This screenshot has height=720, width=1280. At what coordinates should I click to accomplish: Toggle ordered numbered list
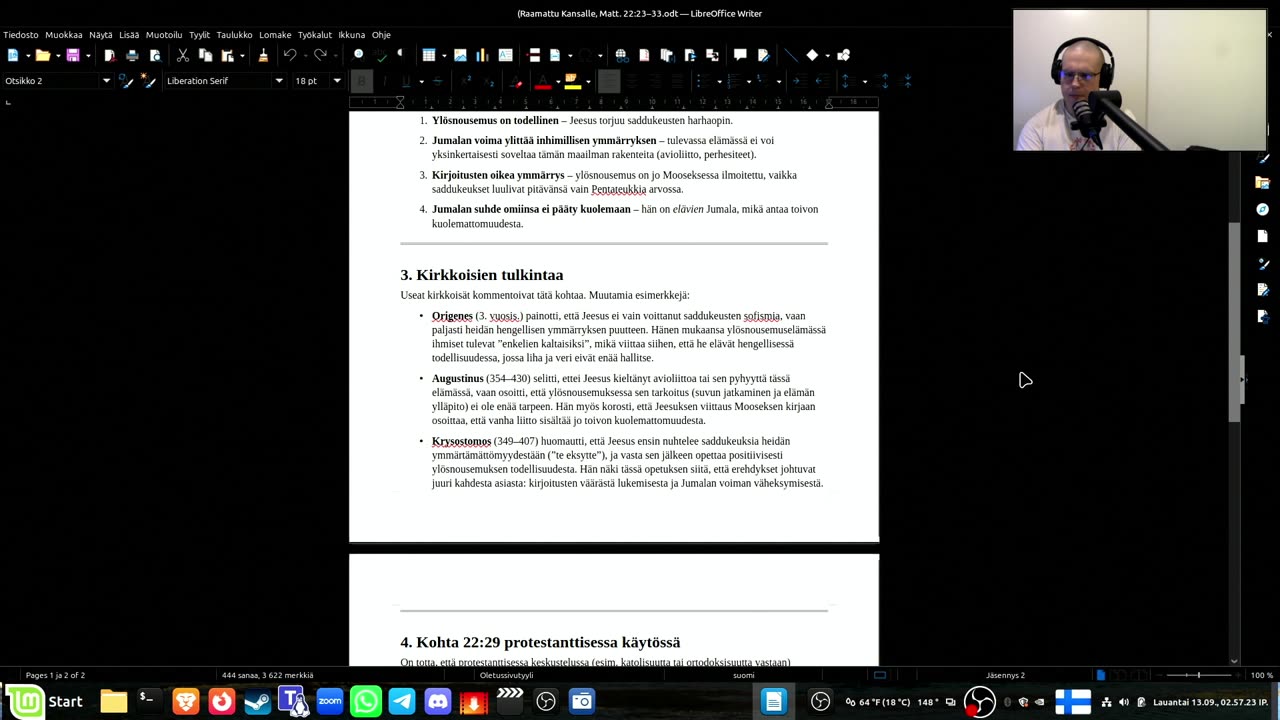[733, 81]
